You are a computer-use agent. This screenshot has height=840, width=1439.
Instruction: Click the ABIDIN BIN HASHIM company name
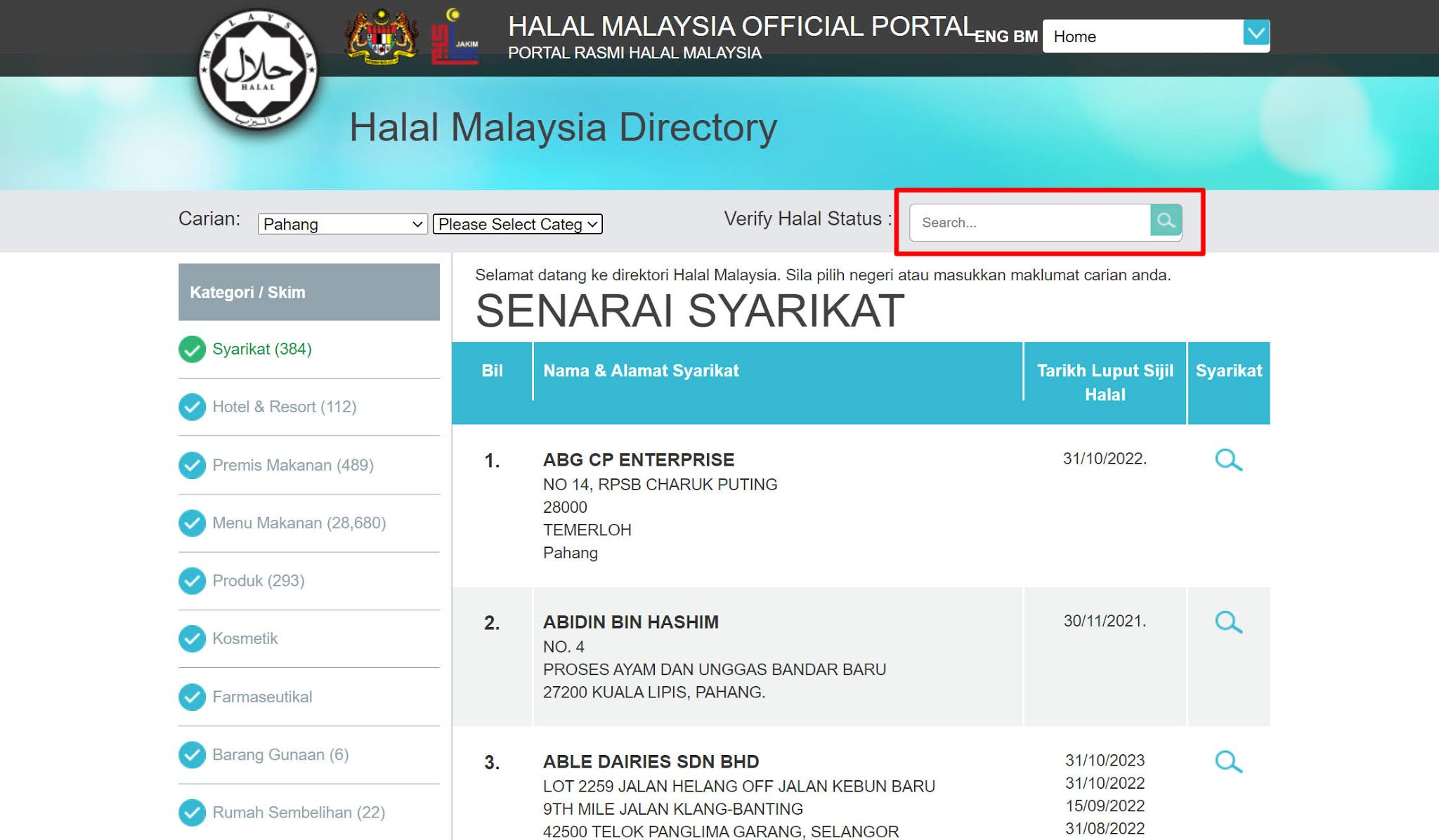631,622
